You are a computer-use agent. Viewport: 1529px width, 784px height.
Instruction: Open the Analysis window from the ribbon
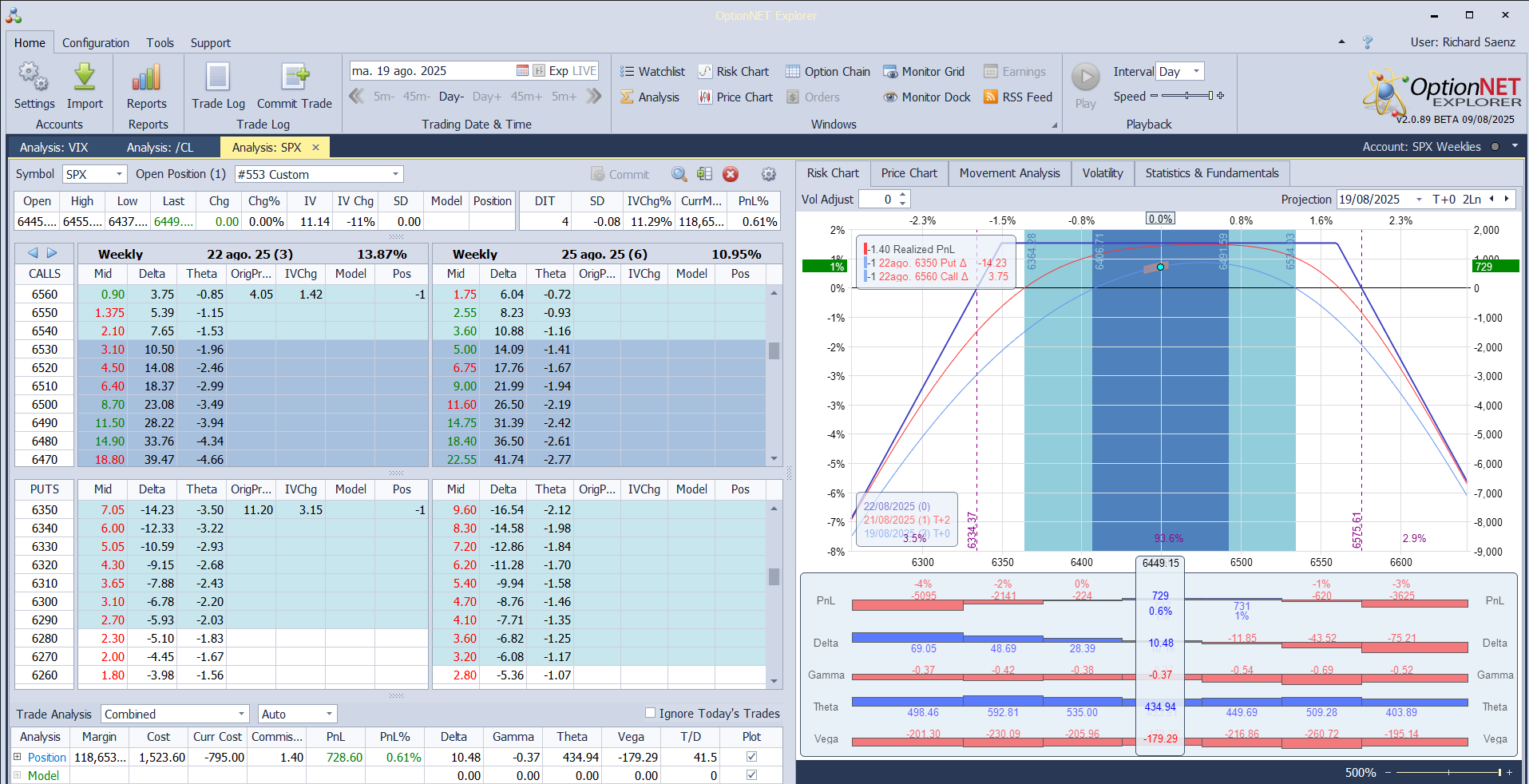point(650,97)
